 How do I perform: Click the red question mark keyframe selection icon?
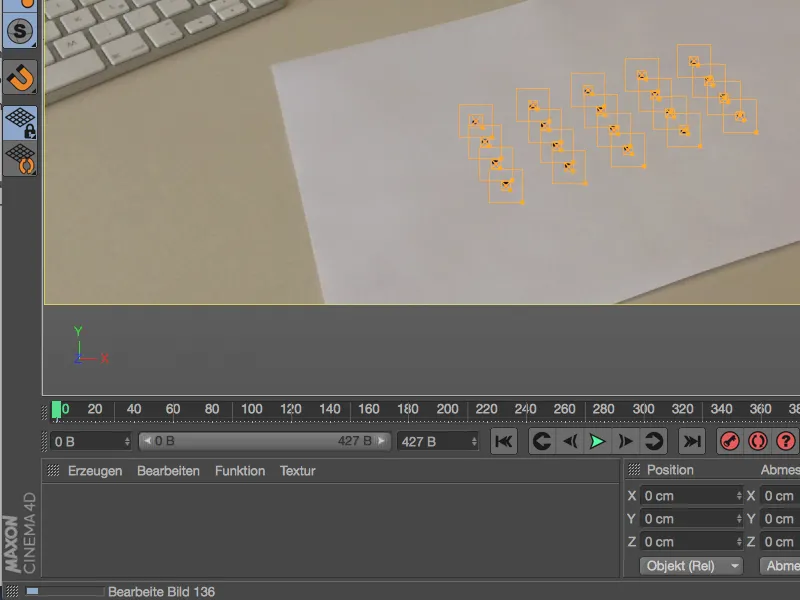pyautogui.click(x=786, y=441)
